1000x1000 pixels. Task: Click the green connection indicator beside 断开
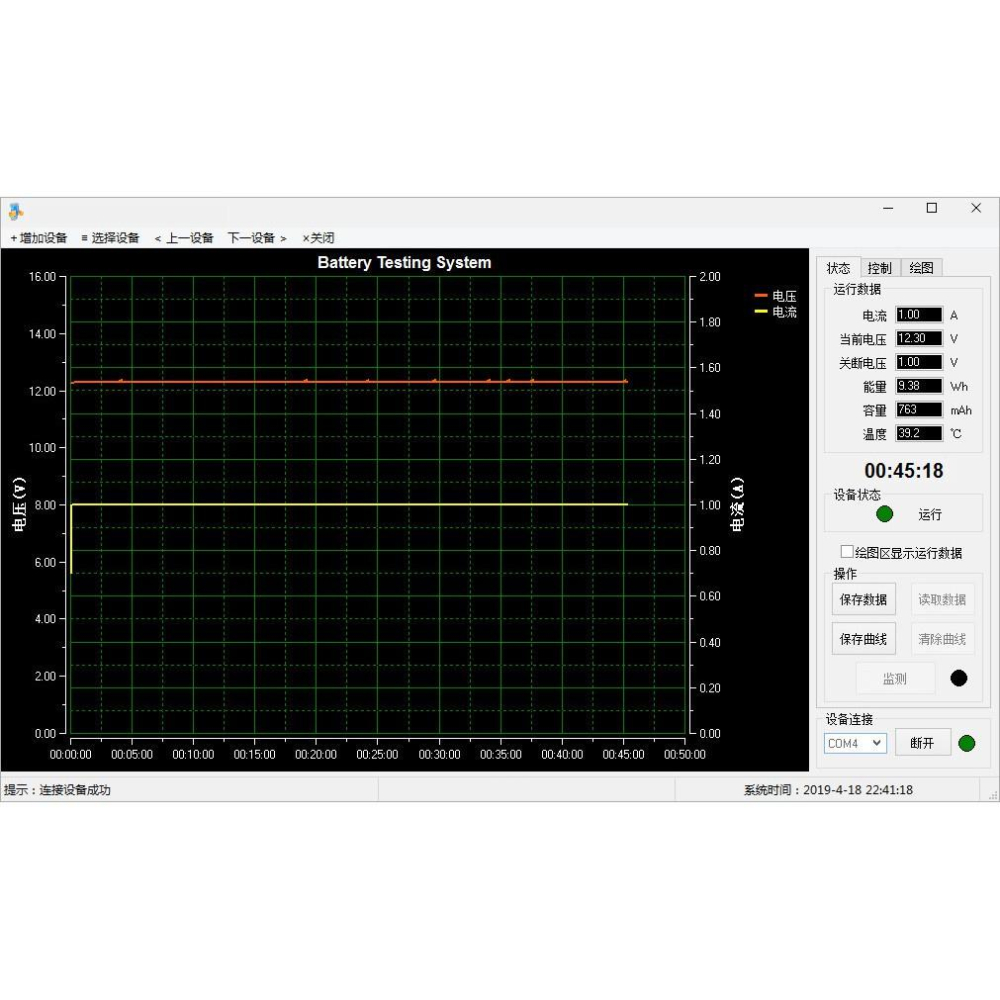(x=966, y=743)
